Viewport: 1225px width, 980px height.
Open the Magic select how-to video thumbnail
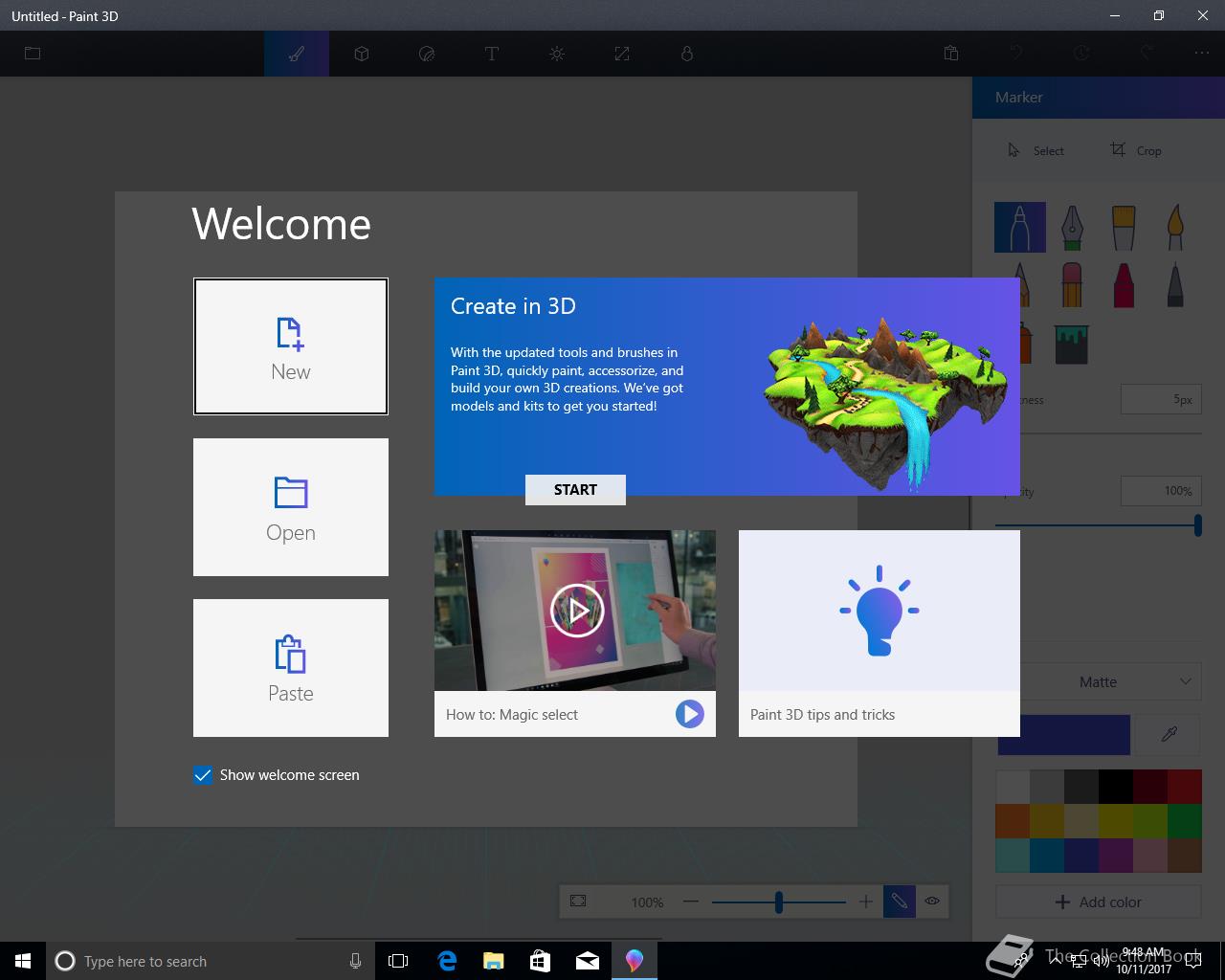[575, 611]
